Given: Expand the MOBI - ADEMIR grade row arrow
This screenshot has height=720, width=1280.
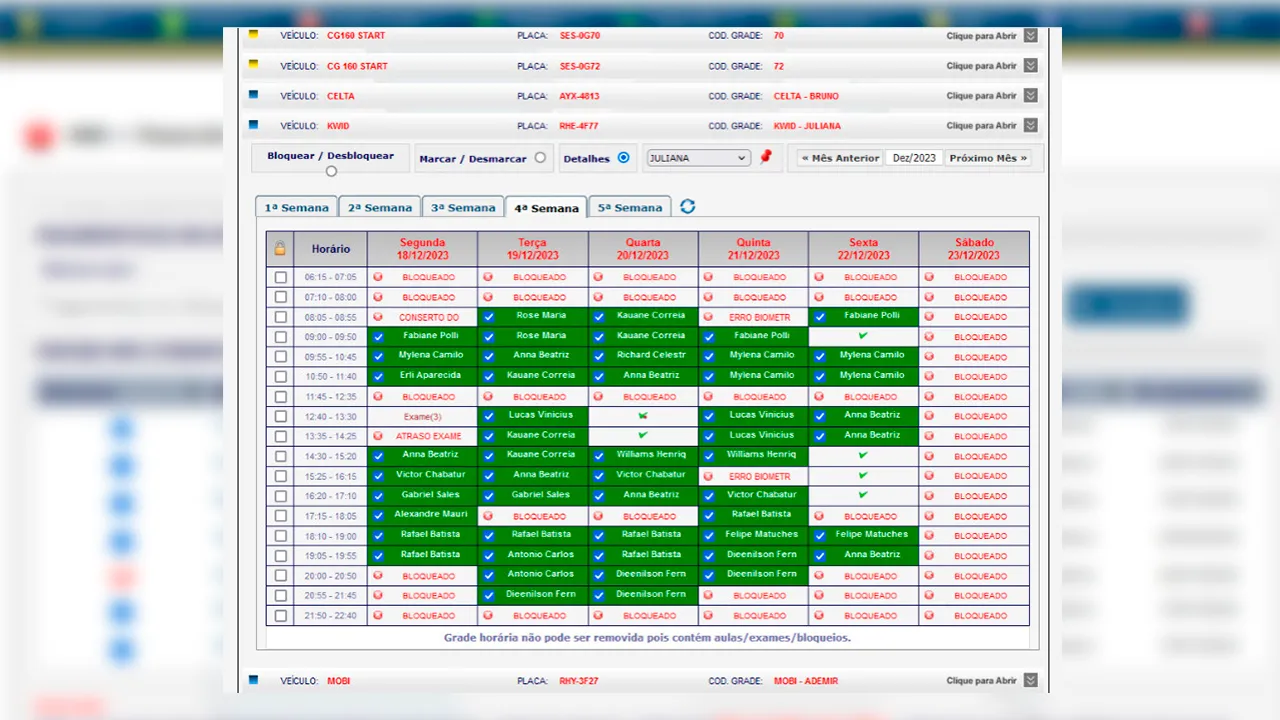Looking at the screenshot, I should click(x=1030, y=681).
